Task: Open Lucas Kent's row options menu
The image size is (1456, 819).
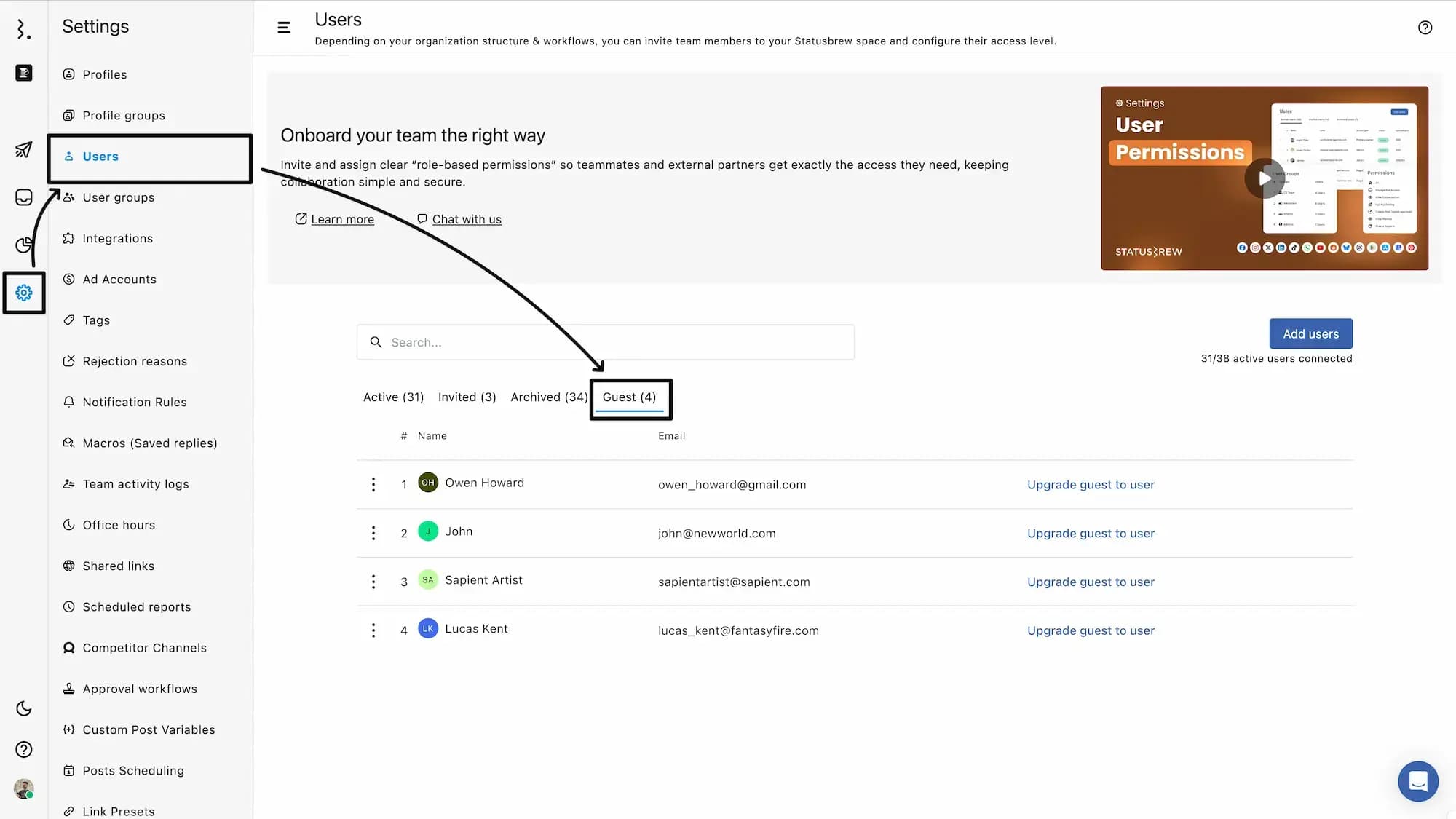Action: click(373, 630)
